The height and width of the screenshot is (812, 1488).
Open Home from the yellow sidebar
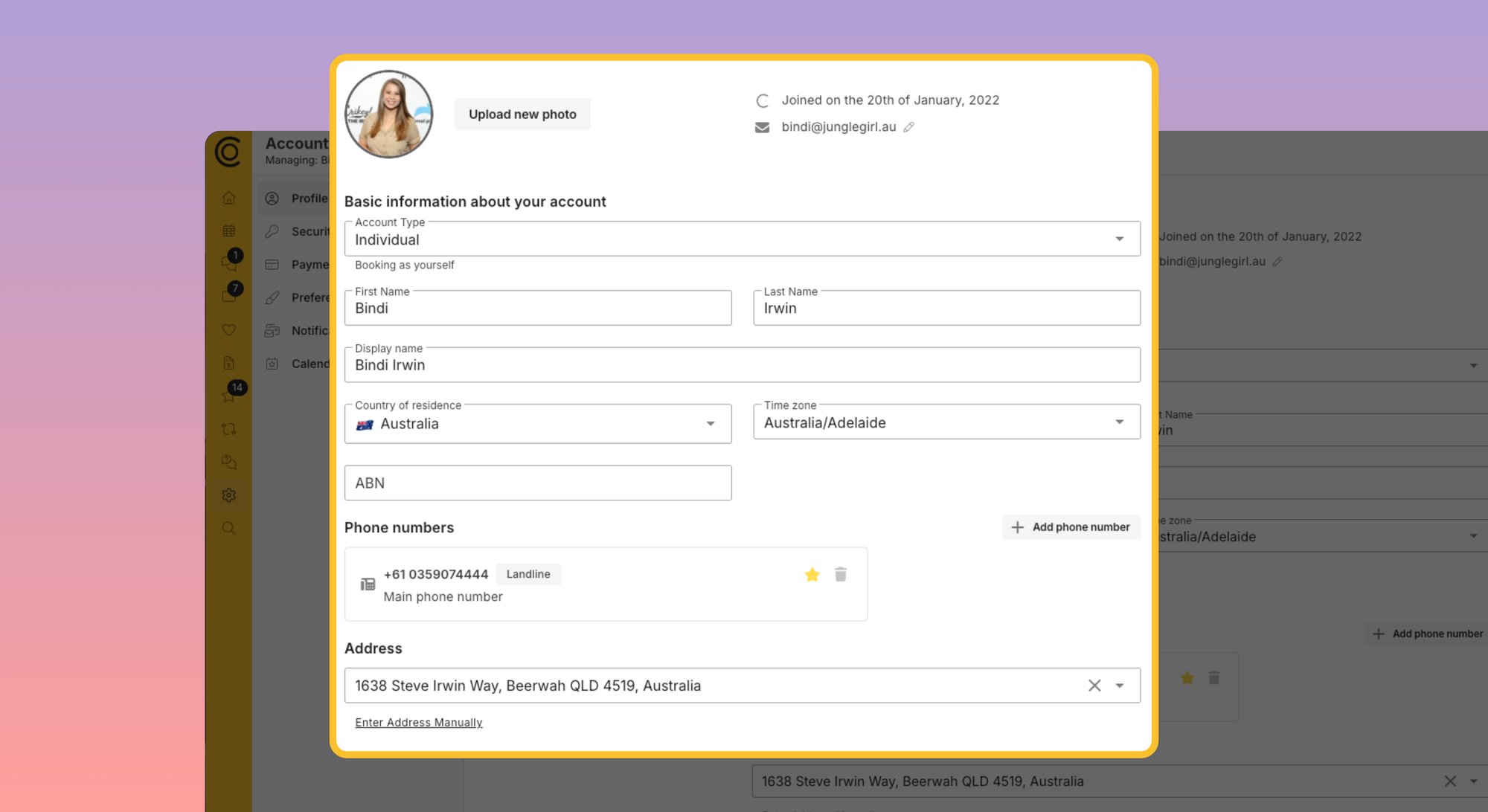pos(228,198)
